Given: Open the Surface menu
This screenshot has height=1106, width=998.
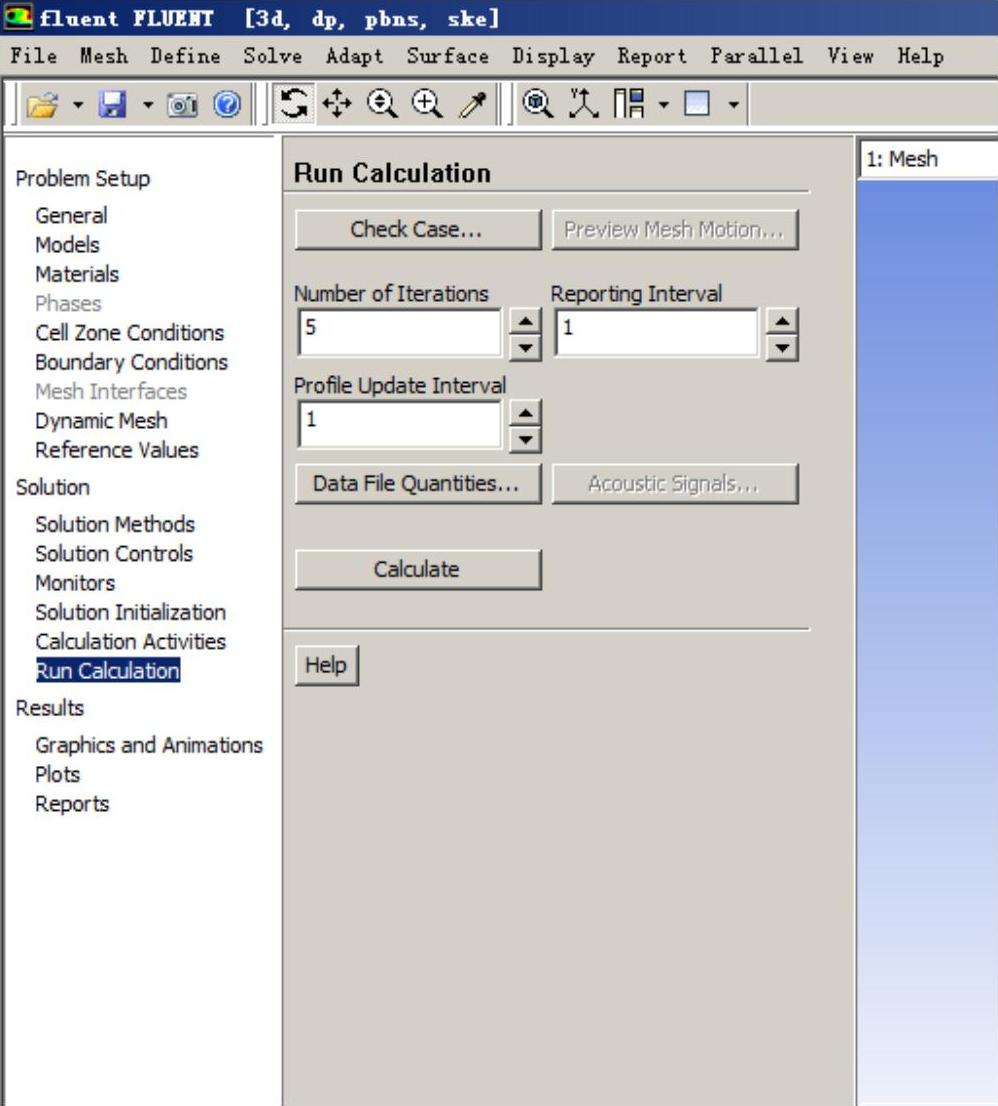Looking at the screenshot, I should 448,56.
